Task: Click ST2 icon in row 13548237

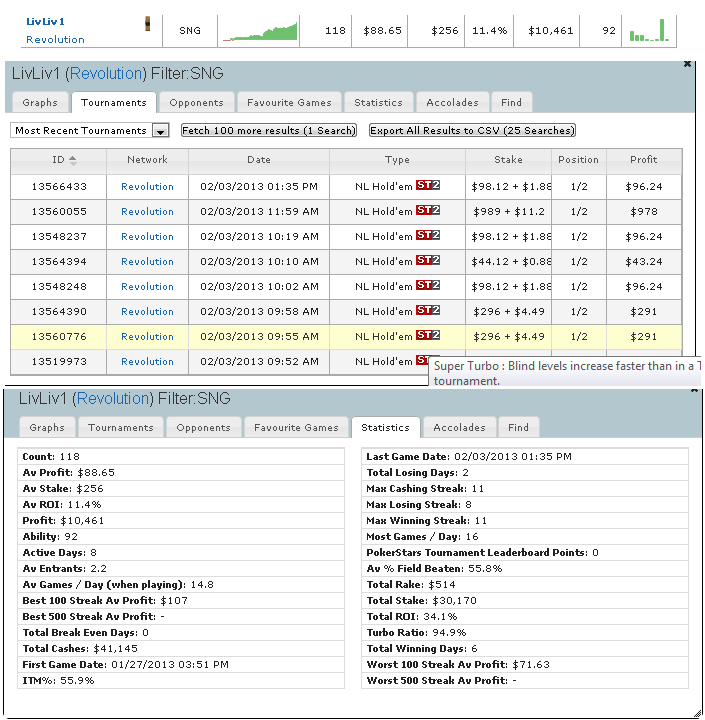Action: point(428,235)
